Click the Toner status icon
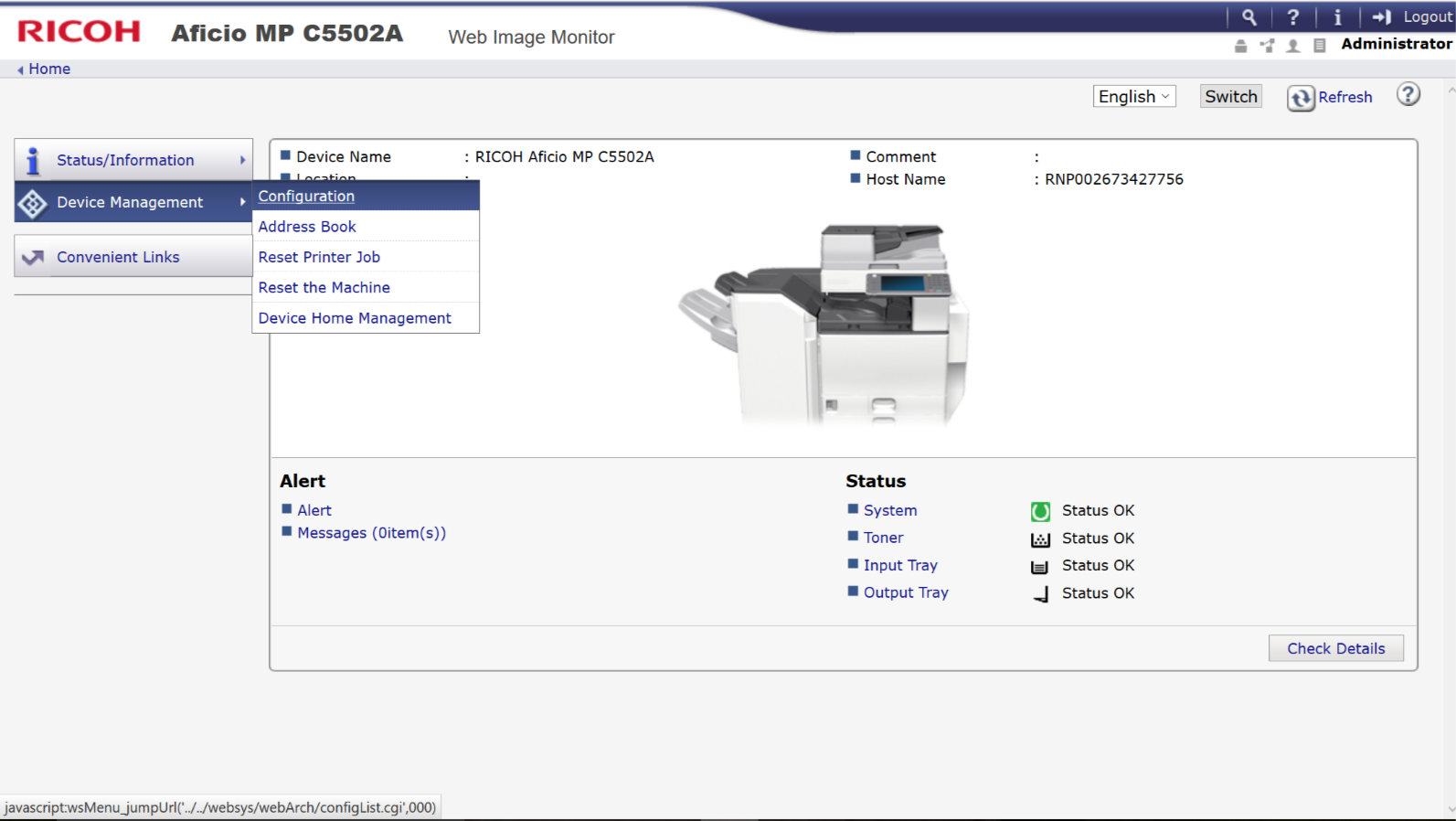This screenshot has height=821, width=1456. point(1040,539)
